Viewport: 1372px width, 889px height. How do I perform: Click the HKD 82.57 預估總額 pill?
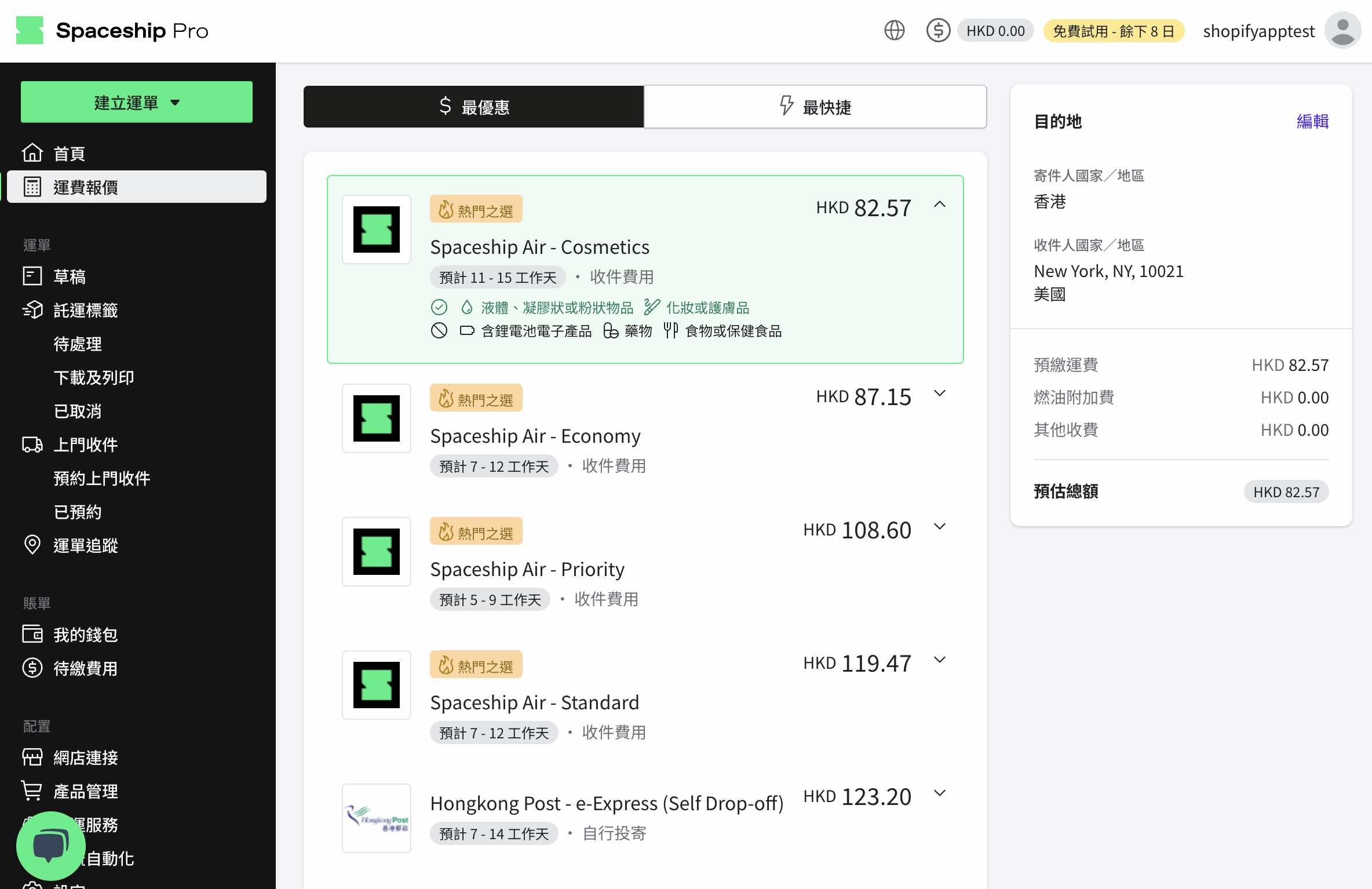pos(1286,491)
